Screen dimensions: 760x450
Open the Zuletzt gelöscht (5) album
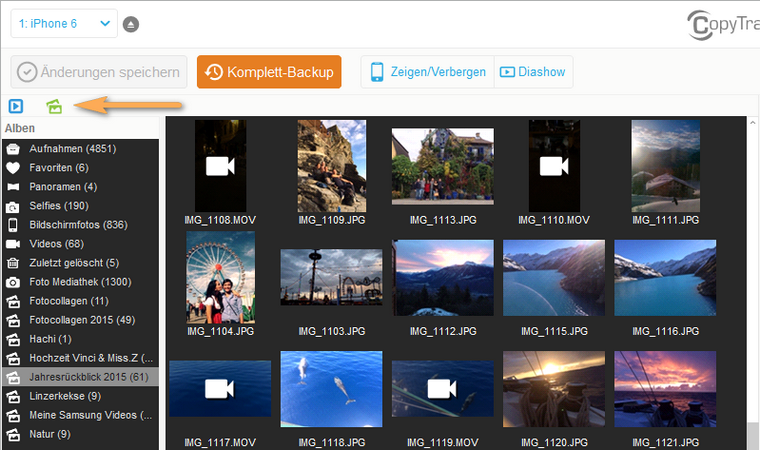80,263
